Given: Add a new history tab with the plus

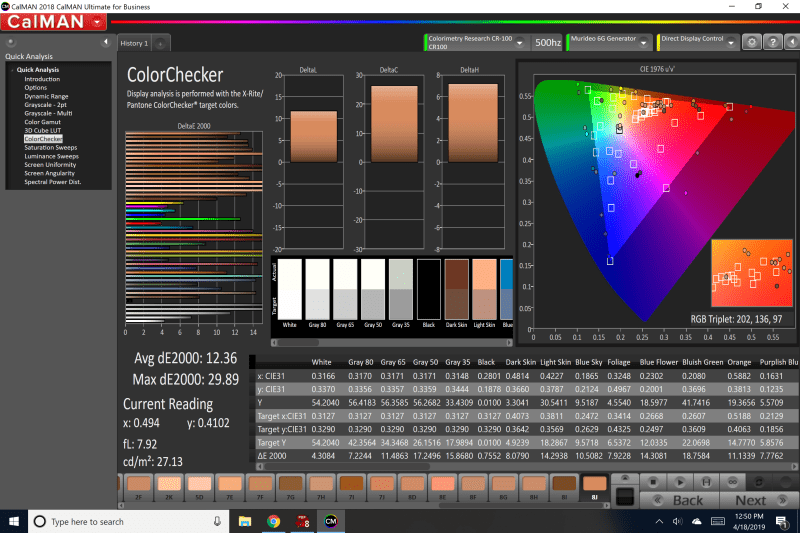Looking at the screenshot, I should click(x=160, y=44).
